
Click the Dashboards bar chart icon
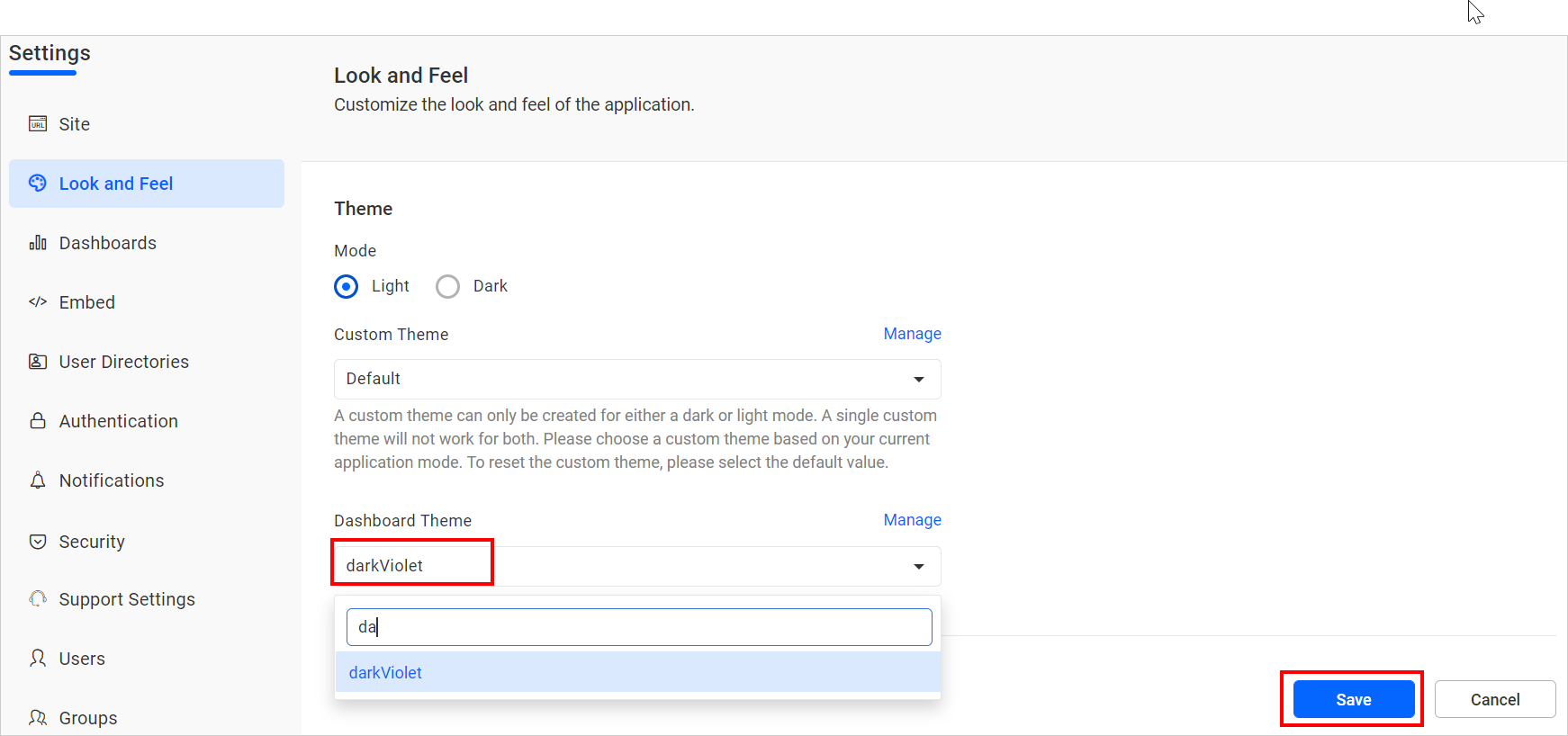pyautogui.click(x=38, y=243)
